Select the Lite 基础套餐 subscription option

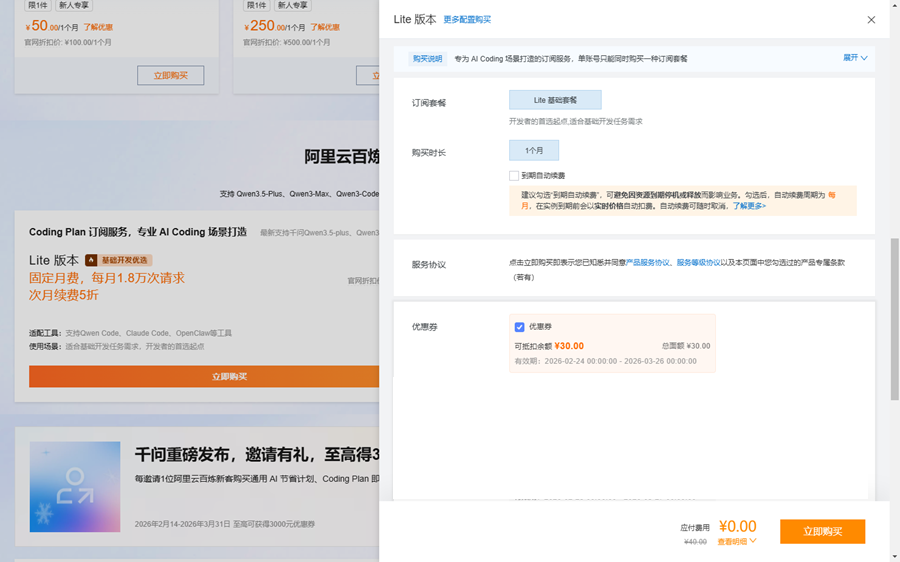pyautogui.click(x=555, y=100)
